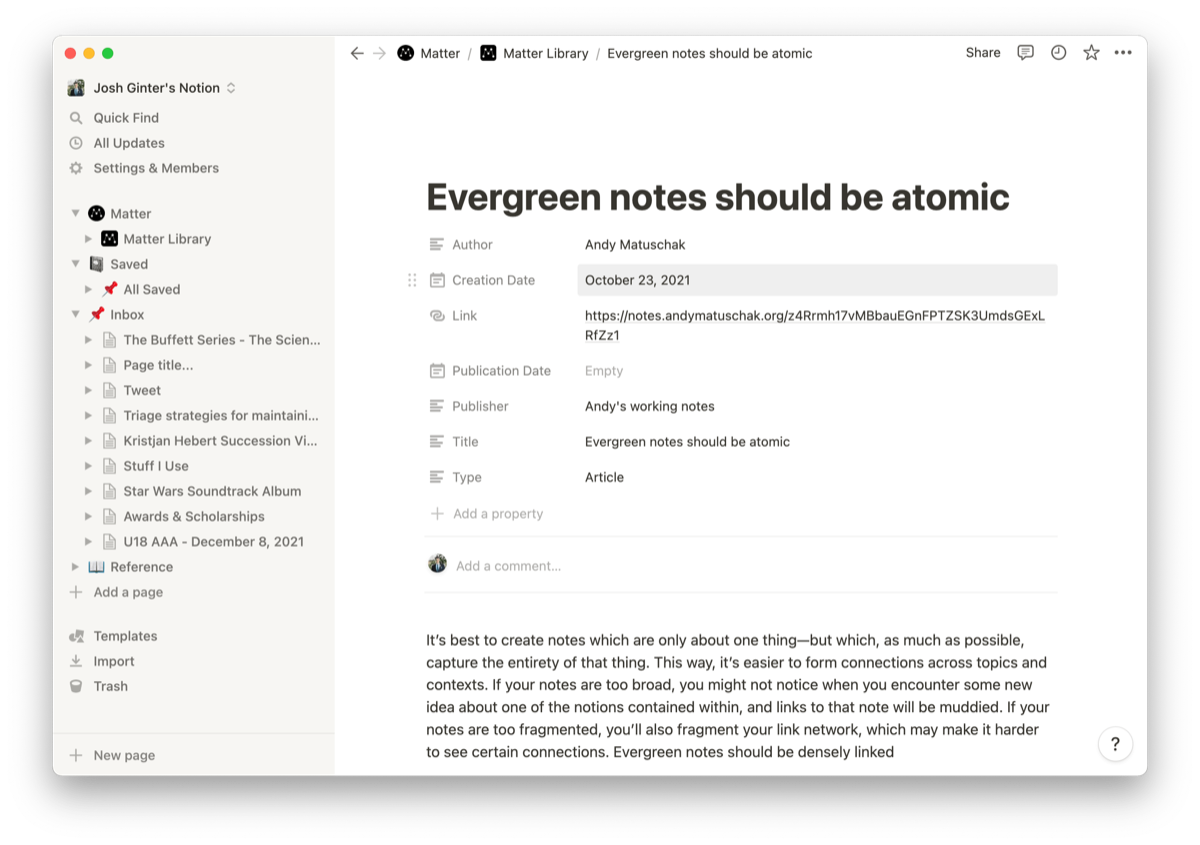Click the drag handle beside Creation Date
This screenshot has height=845, width=1200.
point(412,280)
